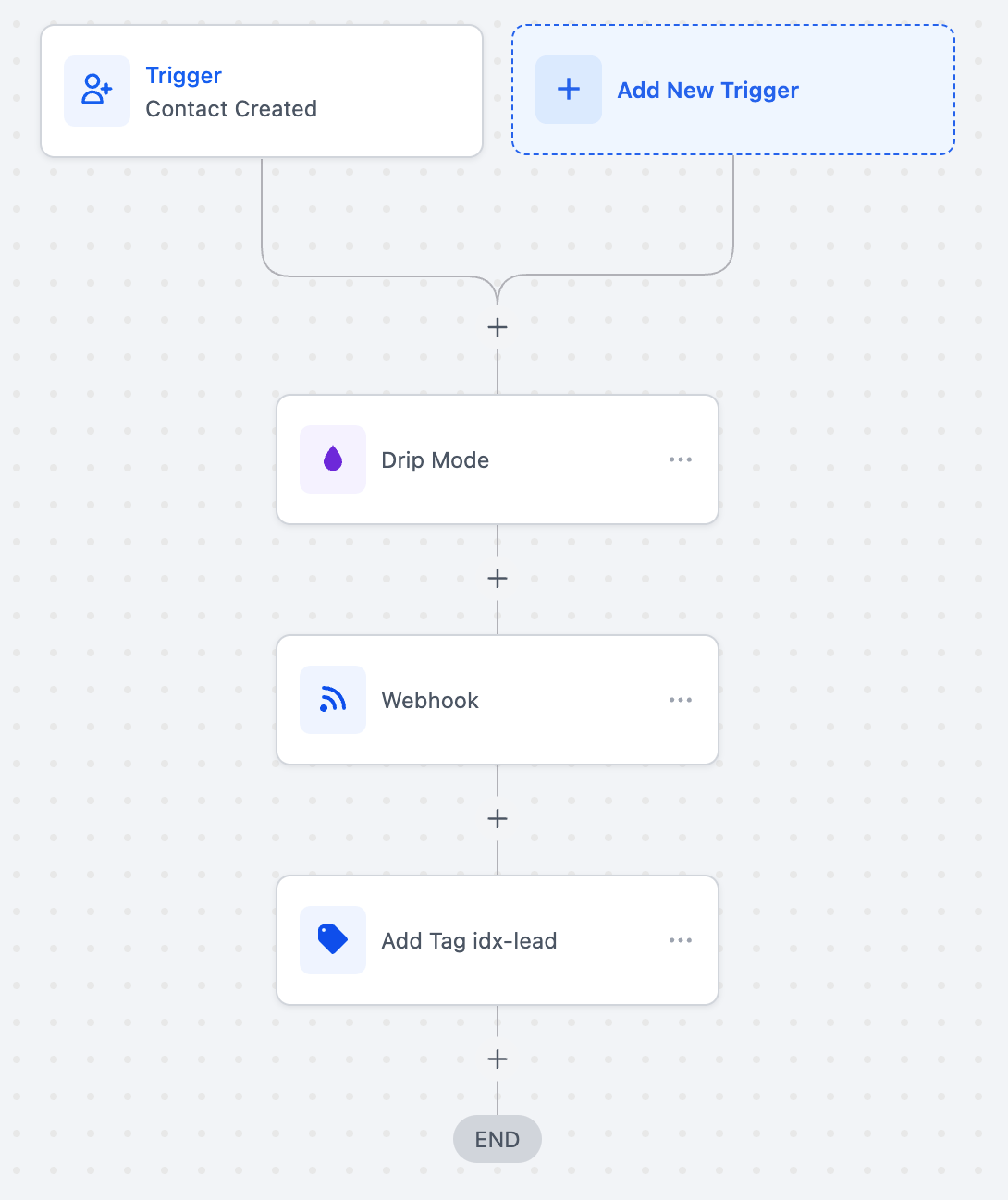Click the Contact Created trigger person icon

point(97,91)
